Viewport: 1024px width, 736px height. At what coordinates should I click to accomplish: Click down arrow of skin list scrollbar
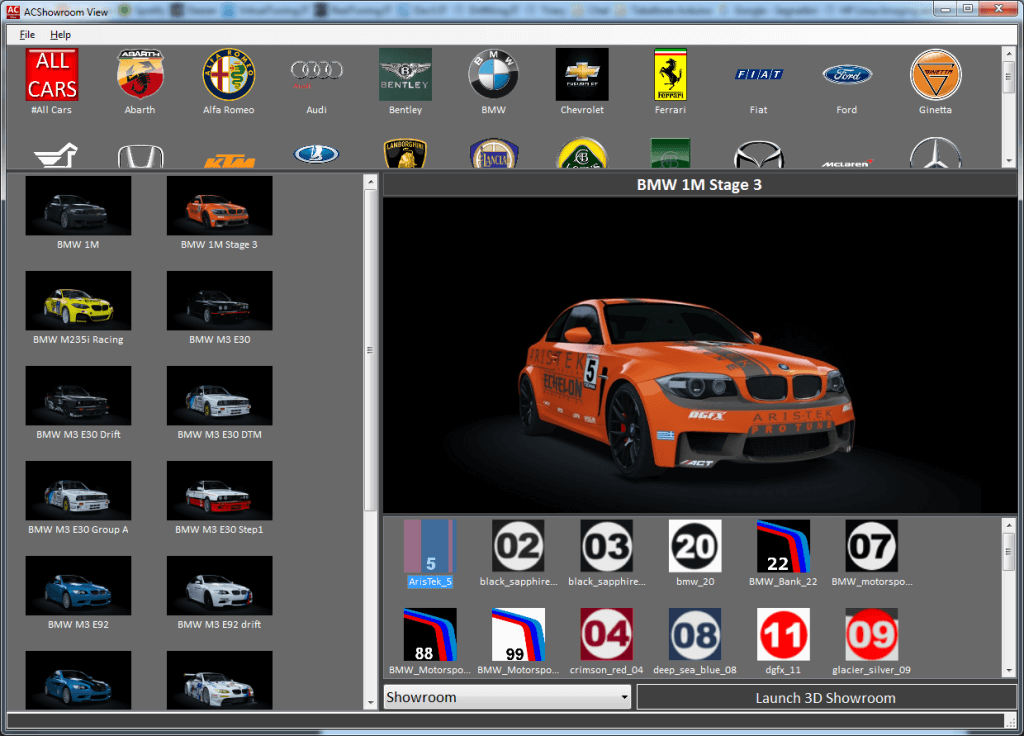tap(1009, 671)
